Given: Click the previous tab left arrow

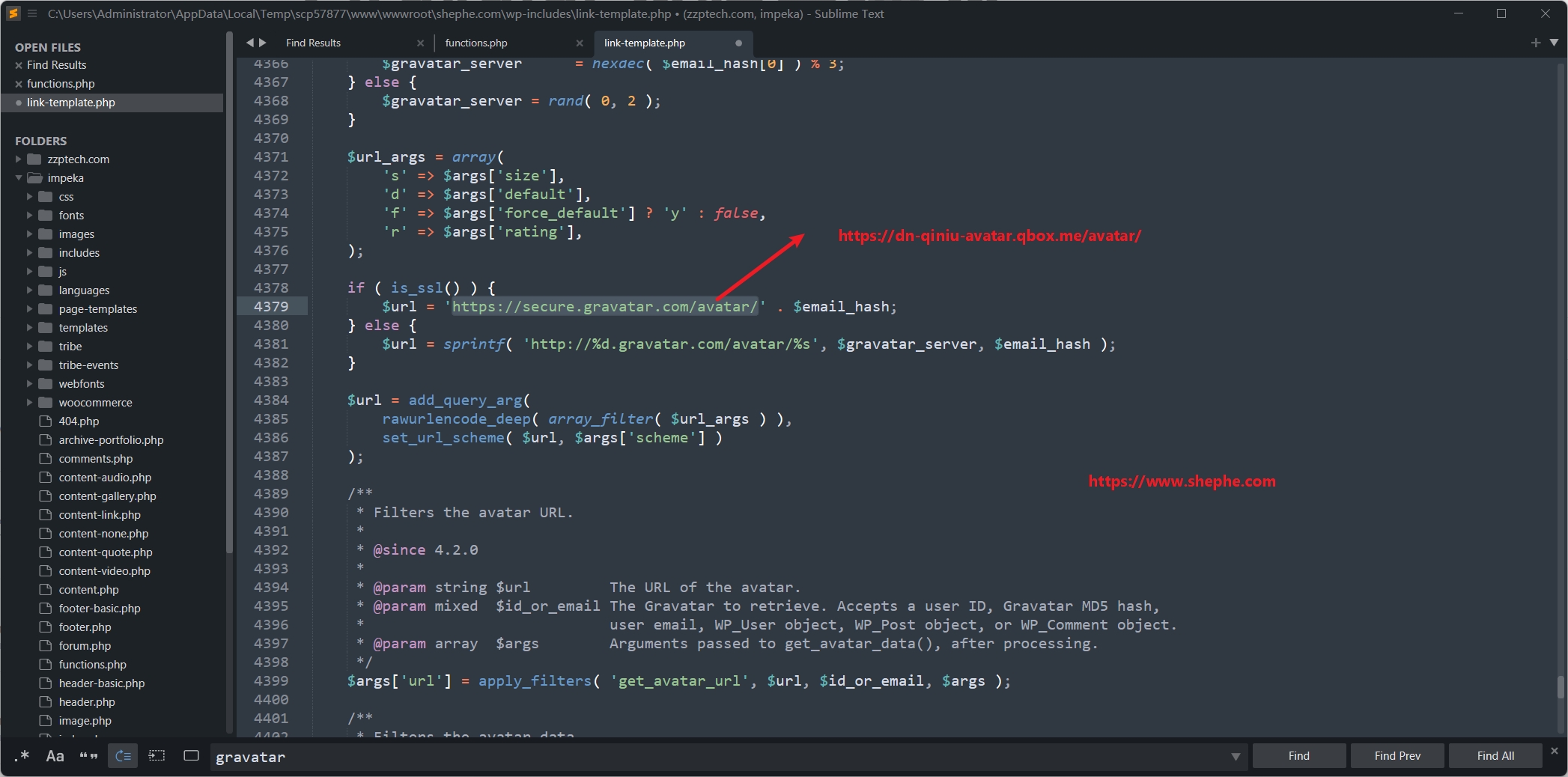Looking at the screenshot, I should point(250,43).
